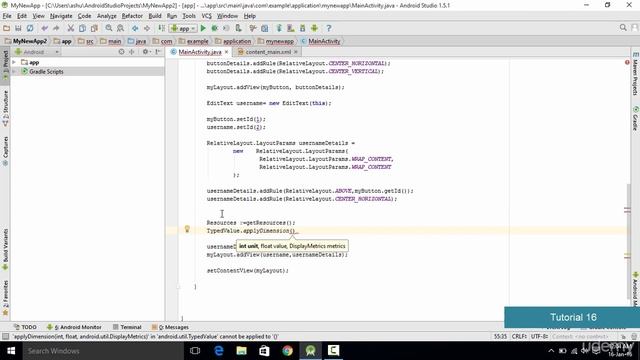Click the navigate Back arrow icon
The width and height of the screenshot is (640, 360).
point(135,28)
